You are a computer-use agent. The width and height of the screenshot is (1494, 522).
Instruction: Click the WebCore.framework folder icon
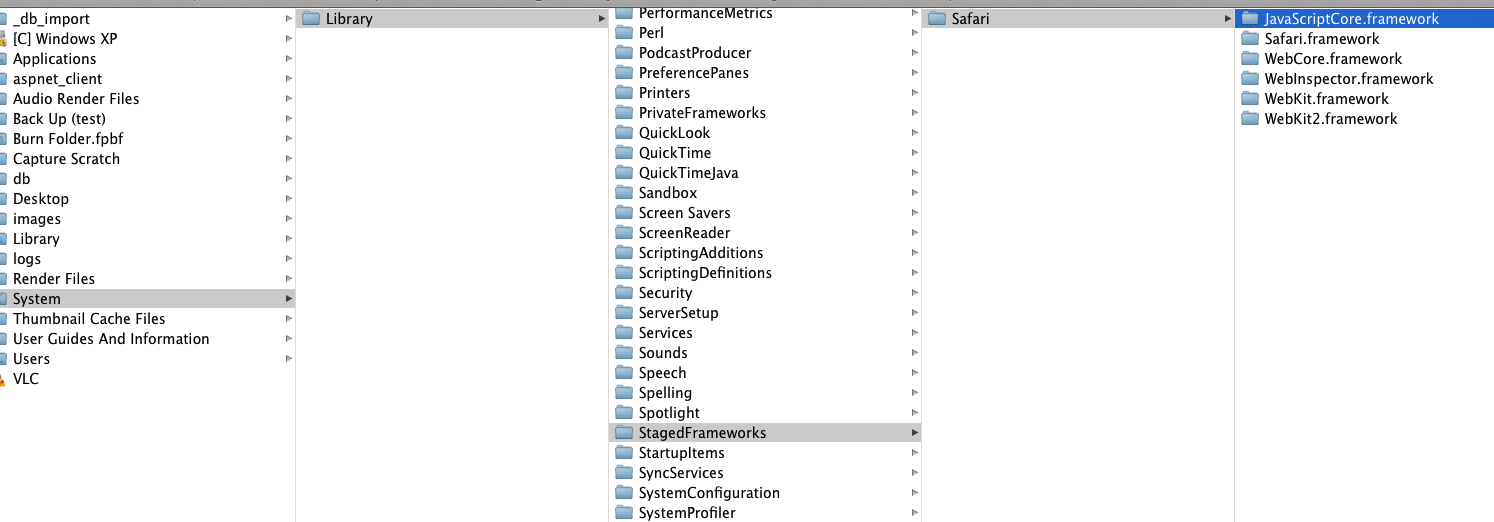click(x=1249, y=59)
